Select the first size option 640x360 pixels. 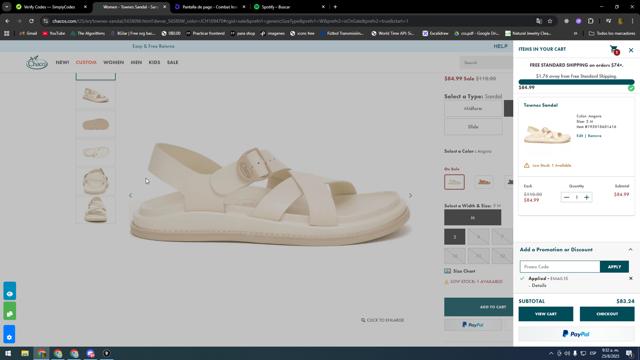[x=455, y=237]
